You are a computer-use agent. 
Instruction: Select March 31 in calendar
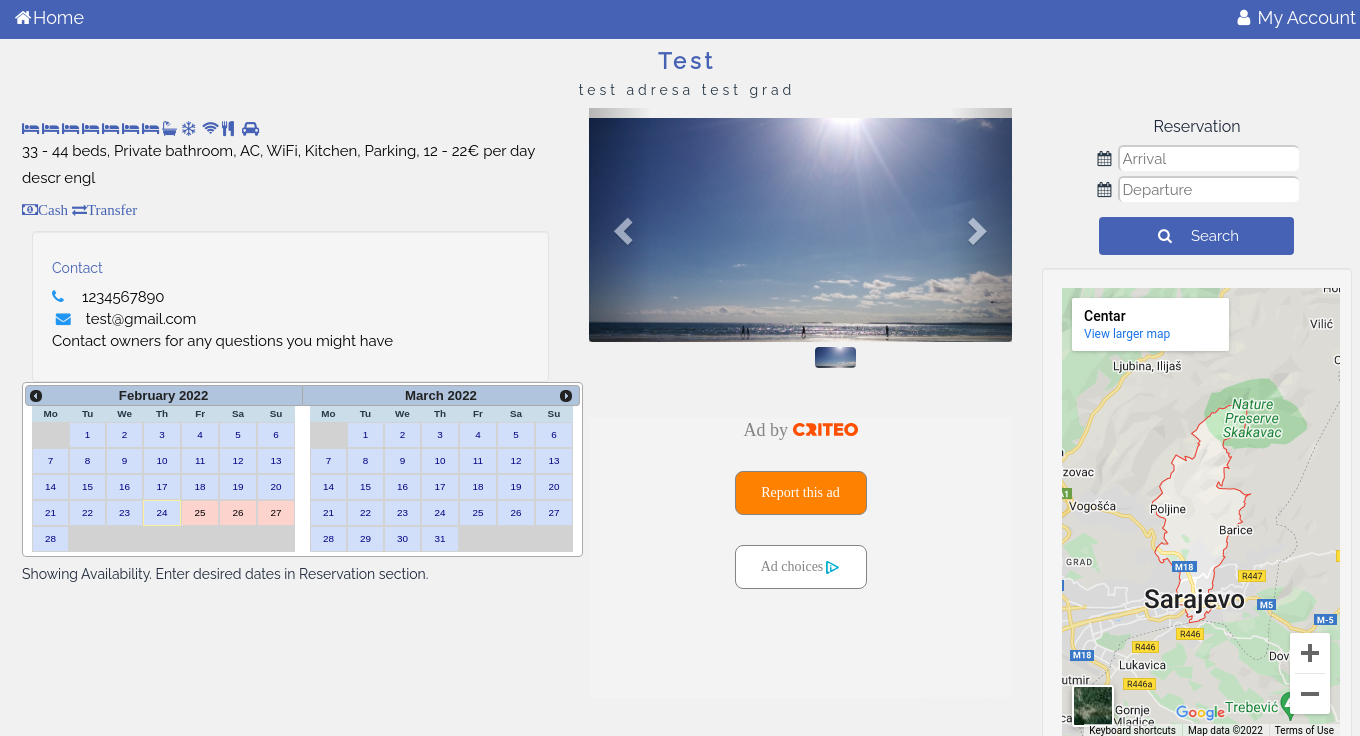(440, 539)
